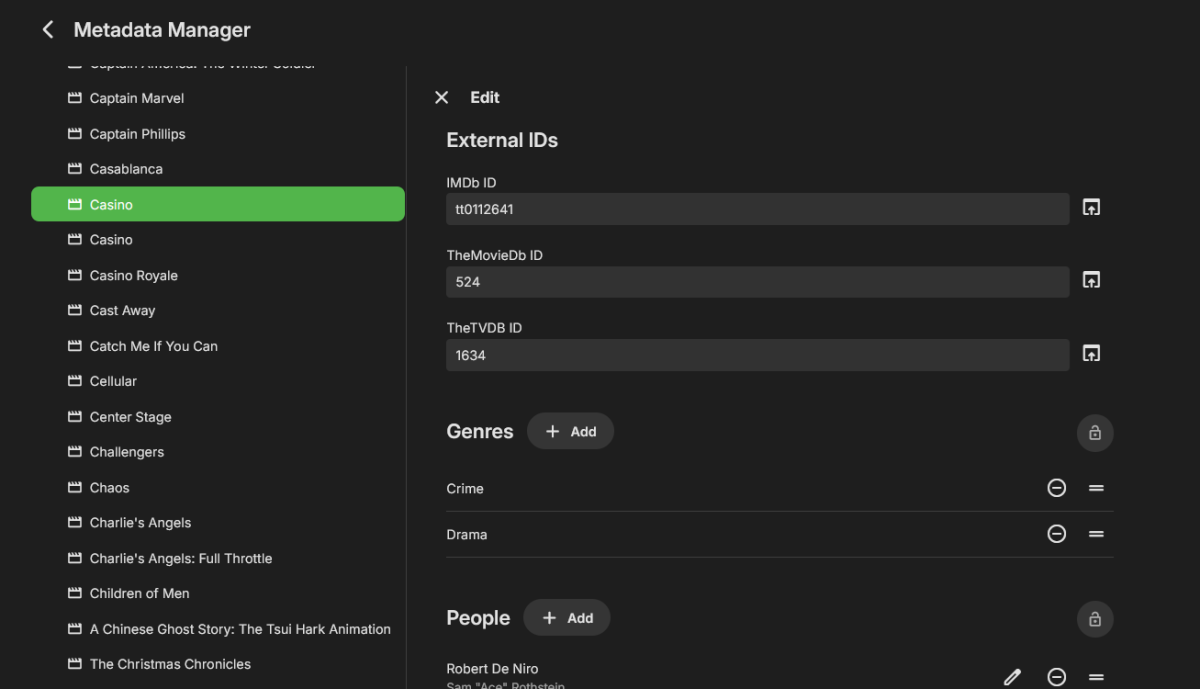Select Catch Me If You Can
1200x689 pixels.
pos(153,346)
